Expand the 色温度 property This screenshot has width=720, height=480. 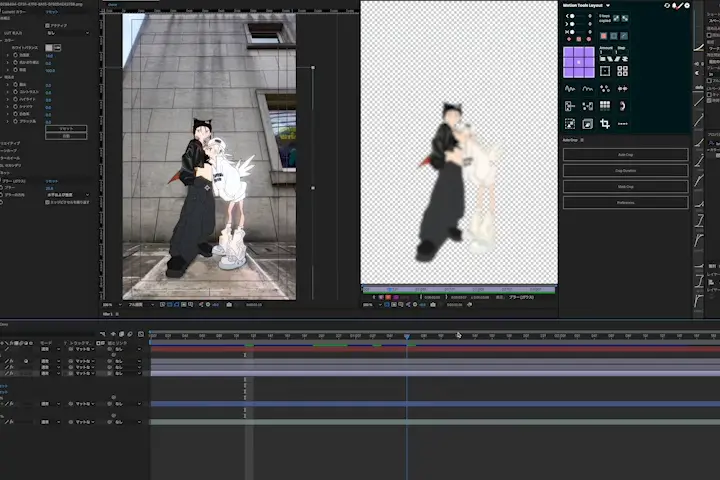tap(7, 55)
